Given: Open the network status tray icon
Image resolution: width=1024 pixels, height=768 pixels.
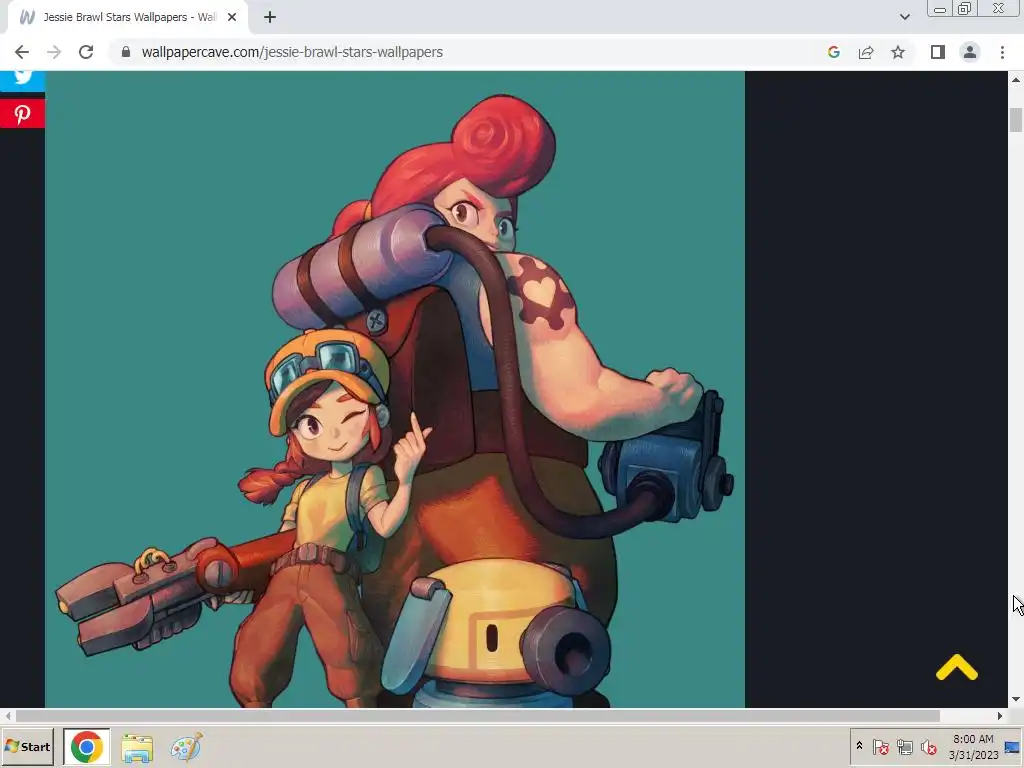Looking at the screenshot, I should [904, 746].
